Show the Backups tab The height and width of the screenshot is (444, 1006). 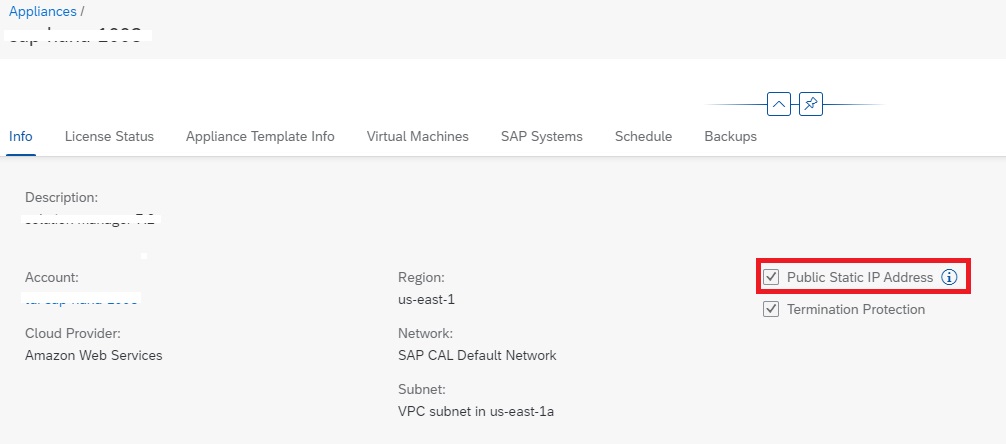730,136
